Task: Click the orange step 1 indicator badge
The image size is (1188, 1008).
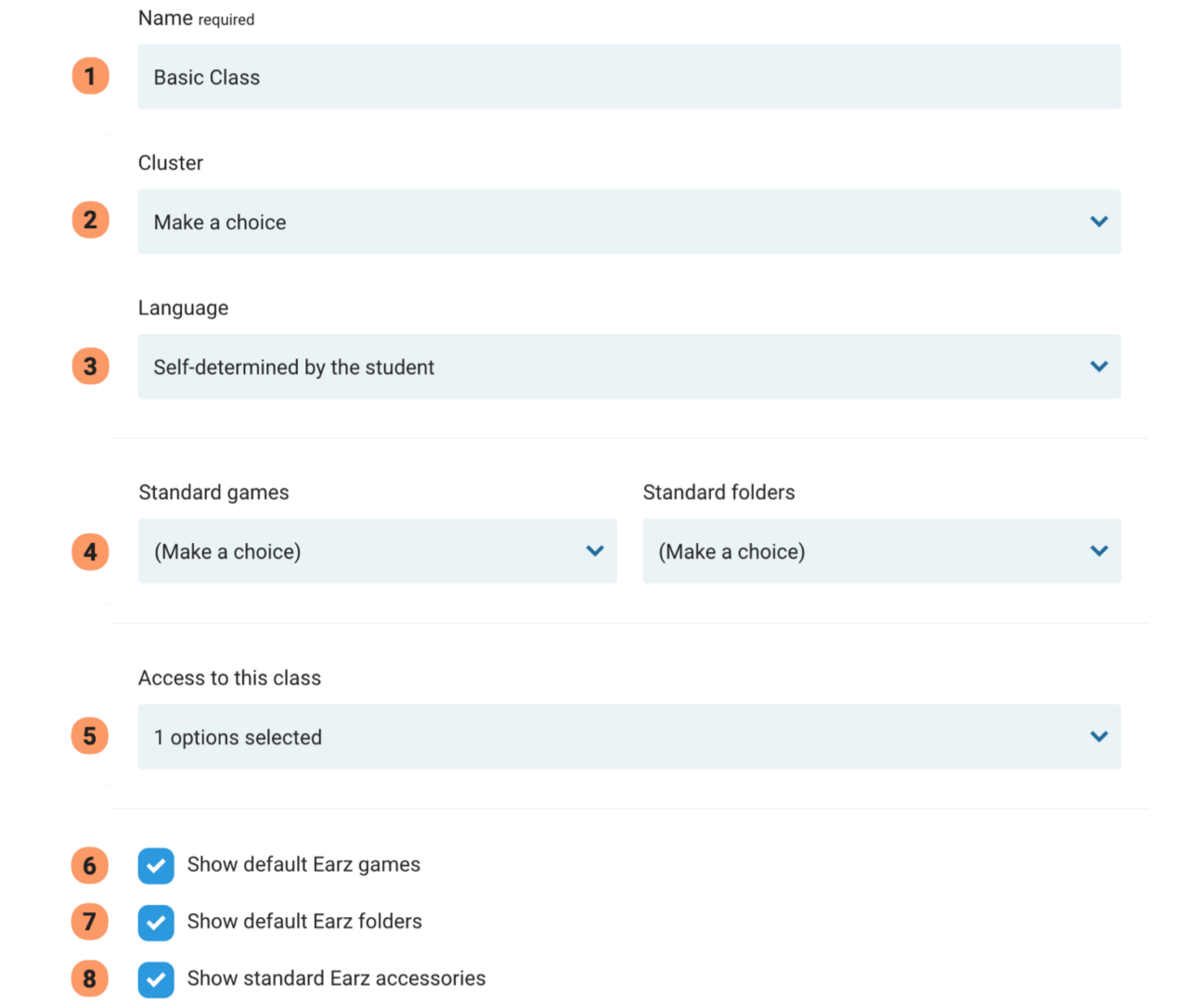Action: point(90,75)
